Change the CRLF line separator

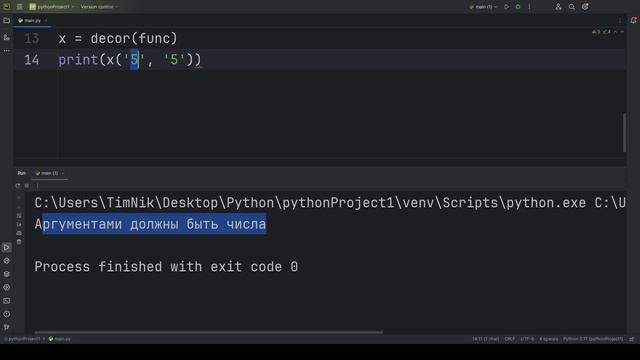[x=509, y=339]
